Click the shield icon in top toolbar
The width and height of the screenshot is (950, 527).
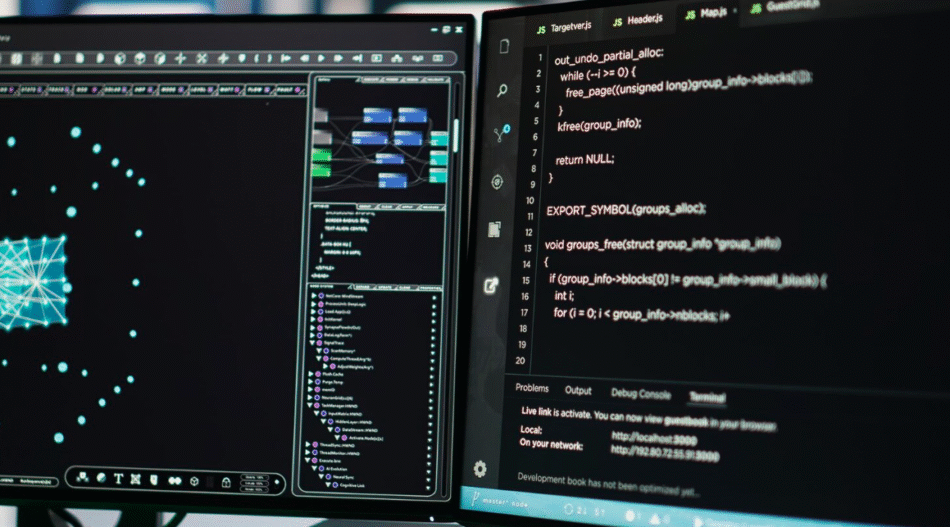click(242, 58)
